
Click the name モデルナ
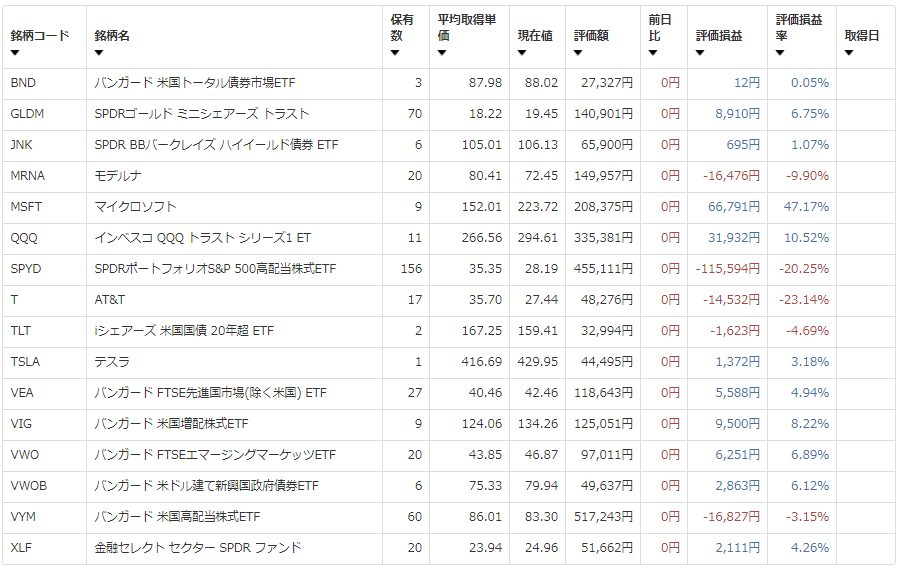118,176
